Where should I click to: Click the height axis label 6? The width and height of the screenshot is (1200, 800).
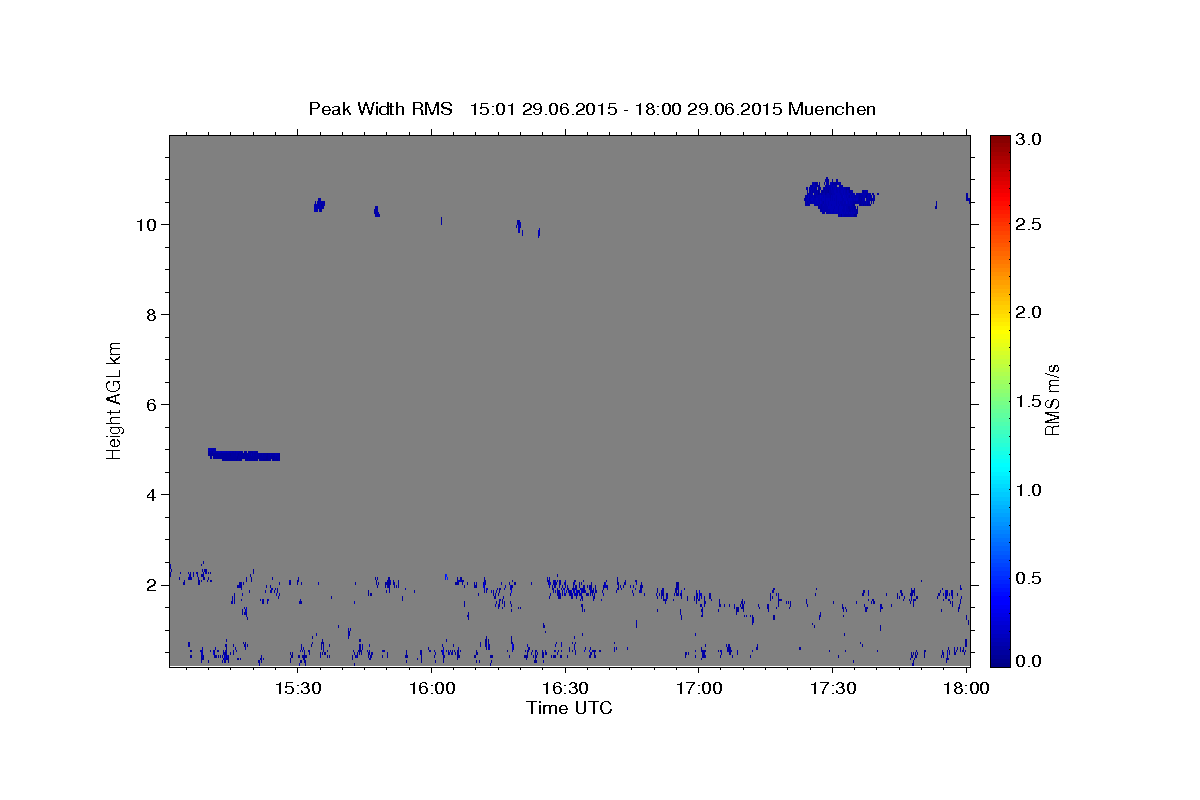pos(153,404)
